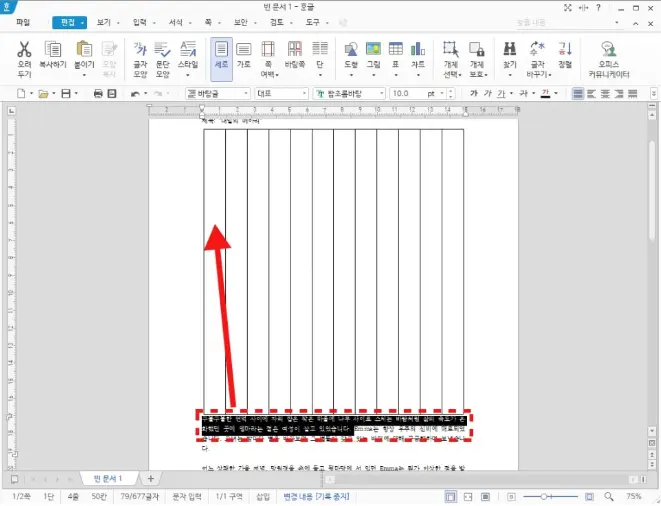This screenshot has height=506, width=661.
Task: Add new document tab with plus button
Action: coord(151,479)
